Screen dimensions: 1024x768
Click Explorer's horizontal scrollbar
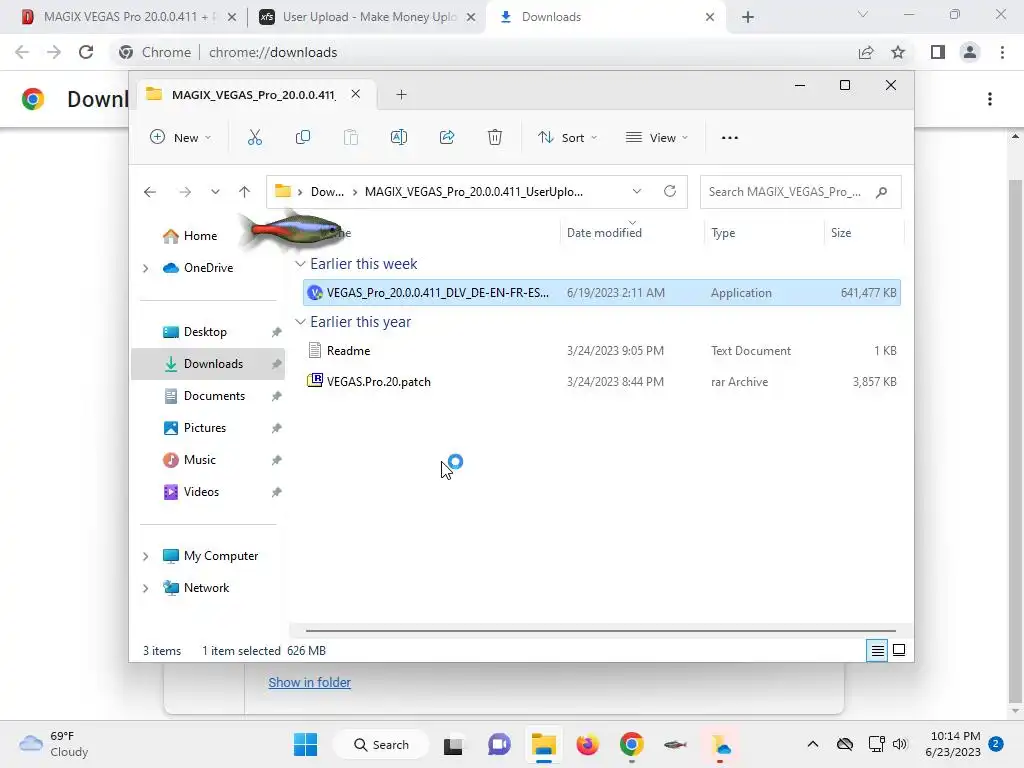click(x=600, y=631)
